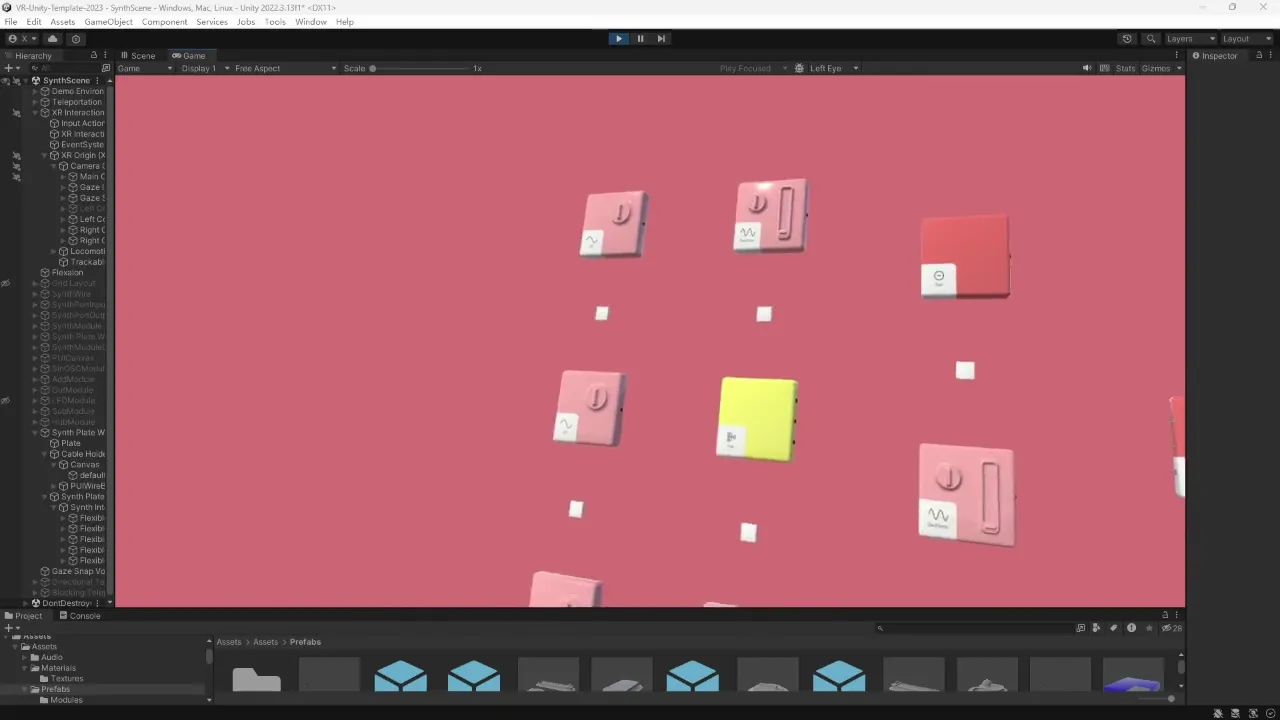Open the Free Aspect dropdown
Image resolution: width=1280 pixels, height=720 pixels.
pyautogui.click(x=285, y=68)
